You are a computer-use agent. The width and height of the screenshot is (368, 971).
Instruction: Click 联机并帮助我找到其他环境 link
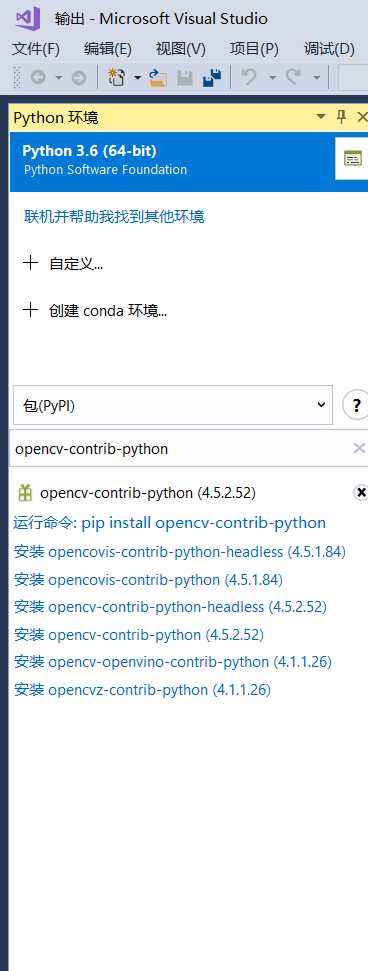tap(114, 217)
